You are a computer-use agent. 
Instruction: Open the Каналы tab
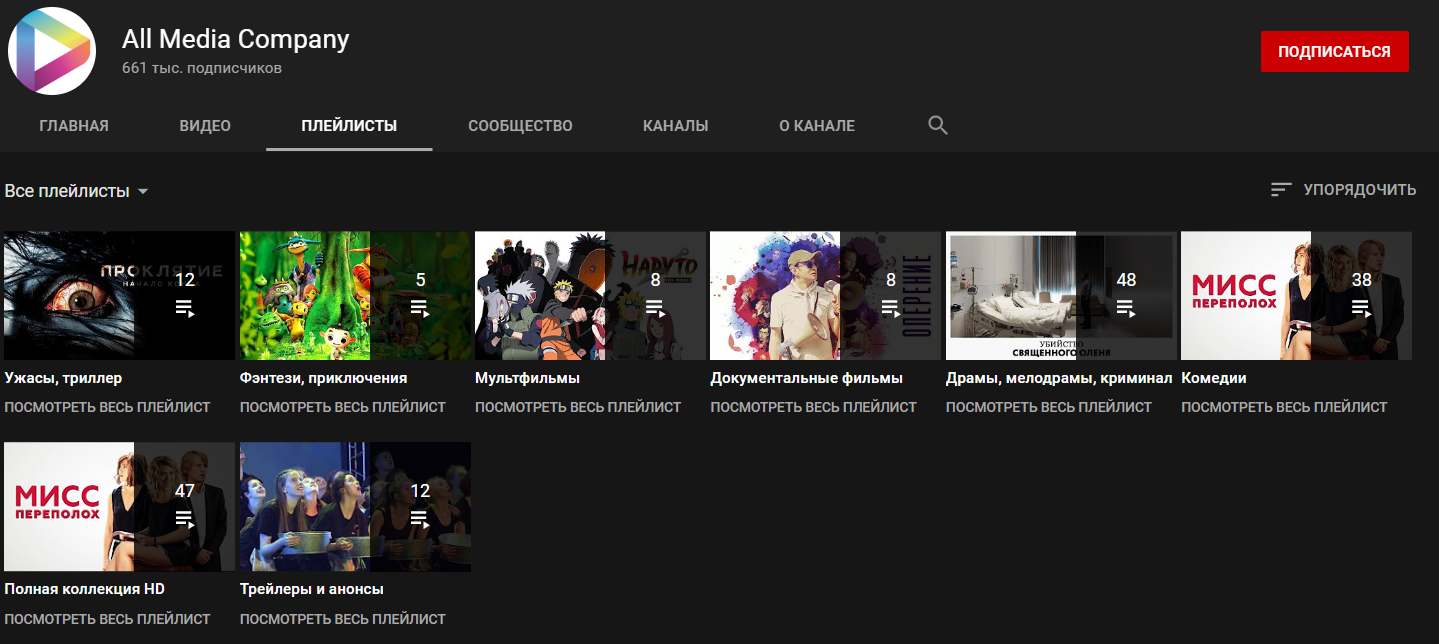click(675, 126)
